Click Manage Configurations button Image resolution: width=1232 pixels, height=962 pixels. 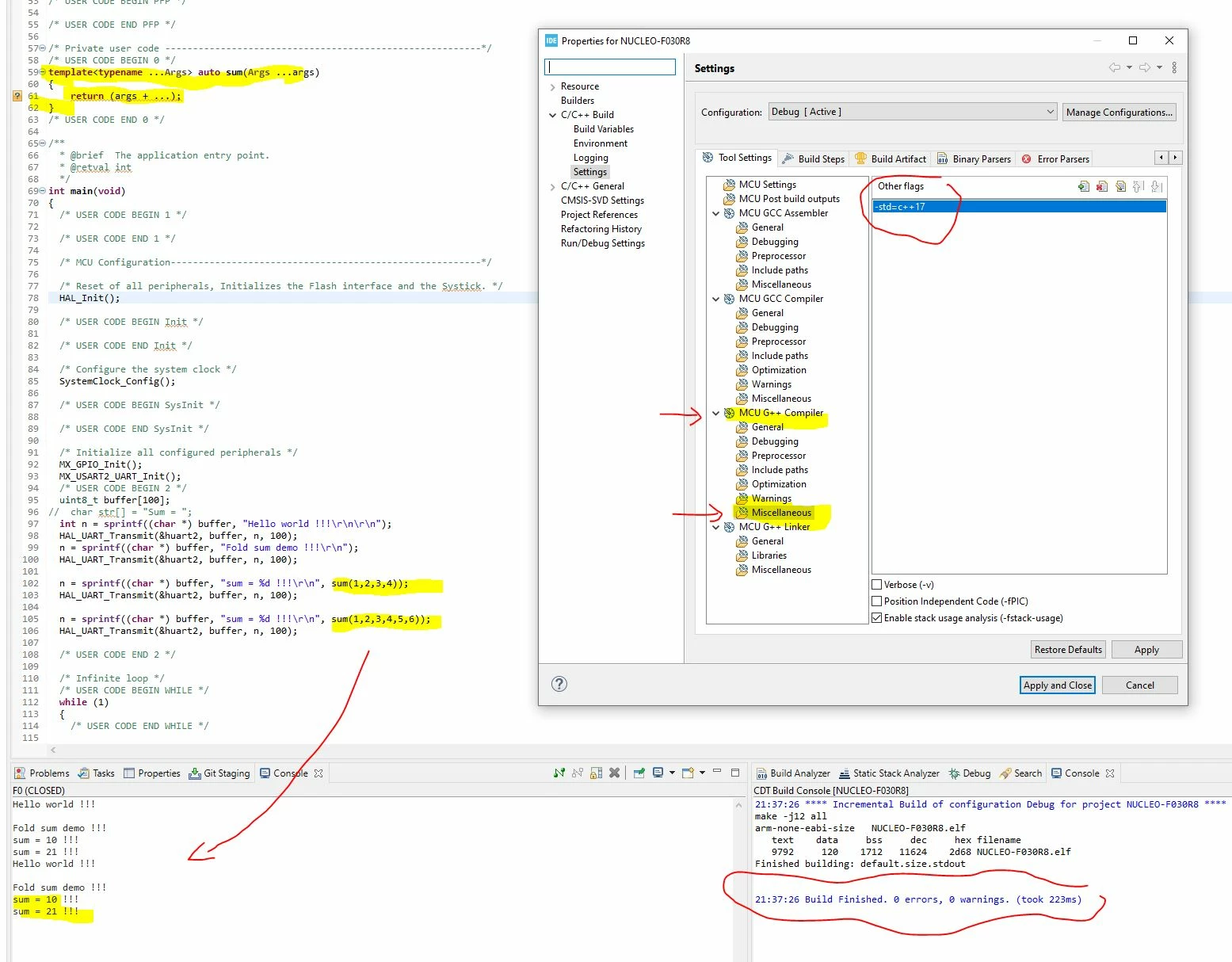point(1119,113)
